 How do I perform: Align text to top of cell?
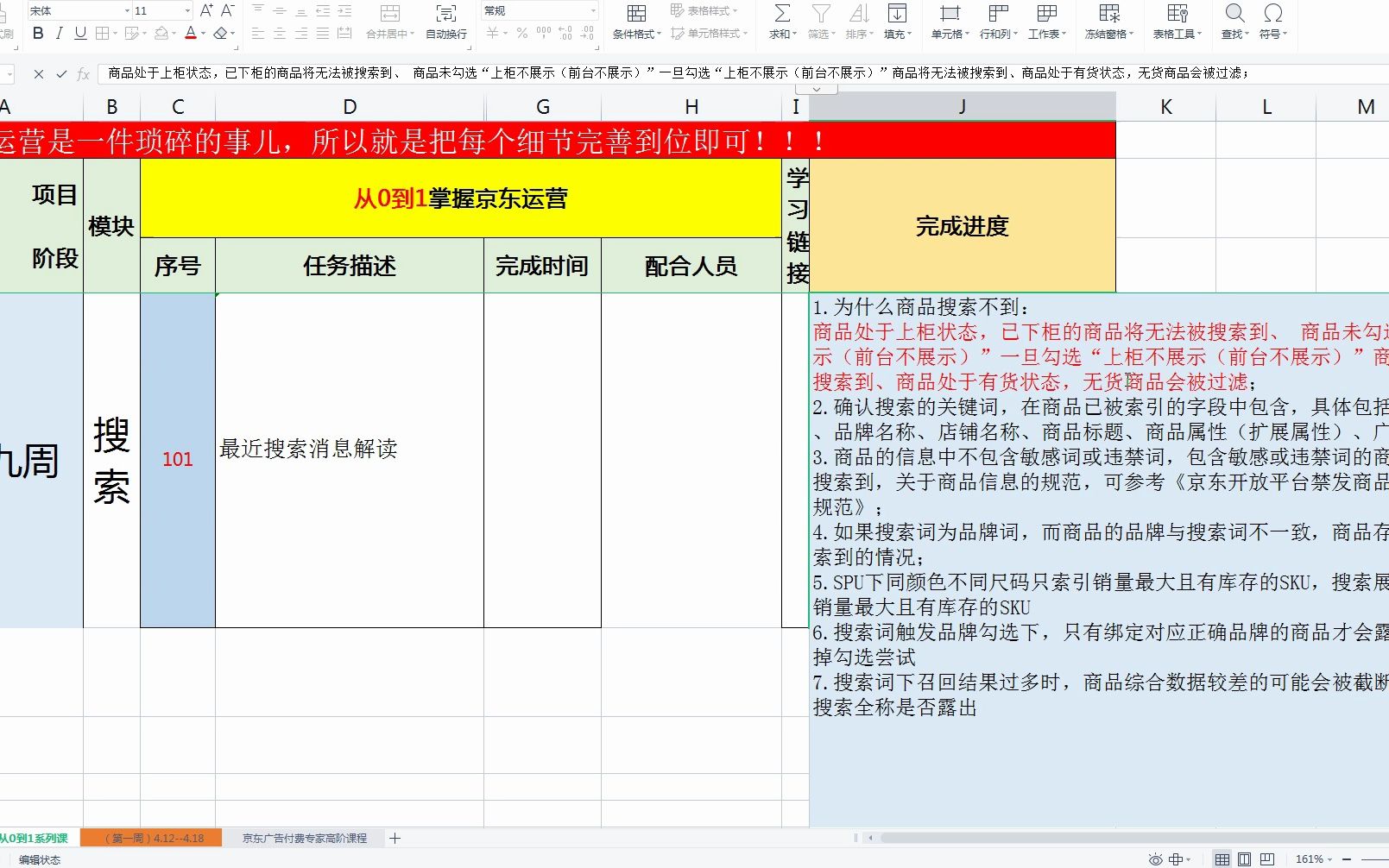(x=258, y=10)
